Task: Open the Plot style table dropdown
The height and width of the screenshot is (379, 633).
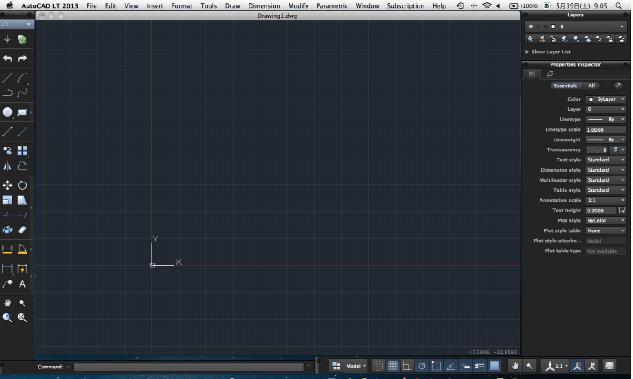Action: tap(606, 231)
